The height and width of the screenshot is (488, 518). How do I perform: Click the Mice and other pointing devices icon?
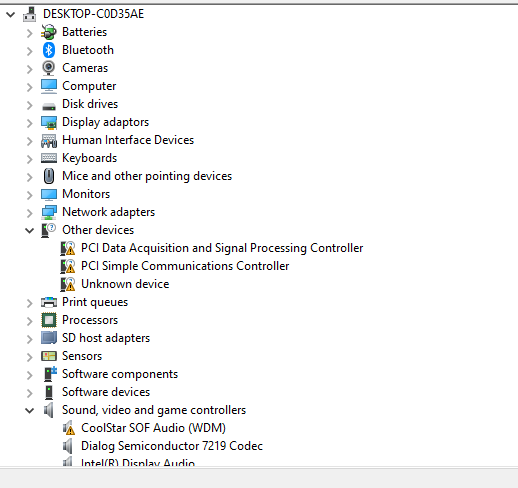click(x=49, y=176)
